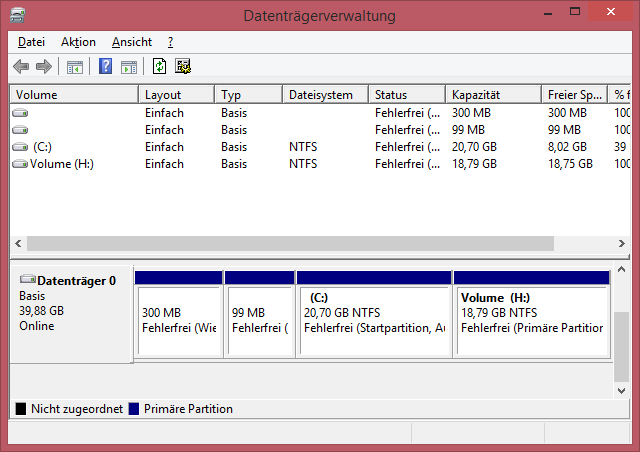640x452 pixels.
Task: Open the Aktion menu
Action: pos(78,42)
